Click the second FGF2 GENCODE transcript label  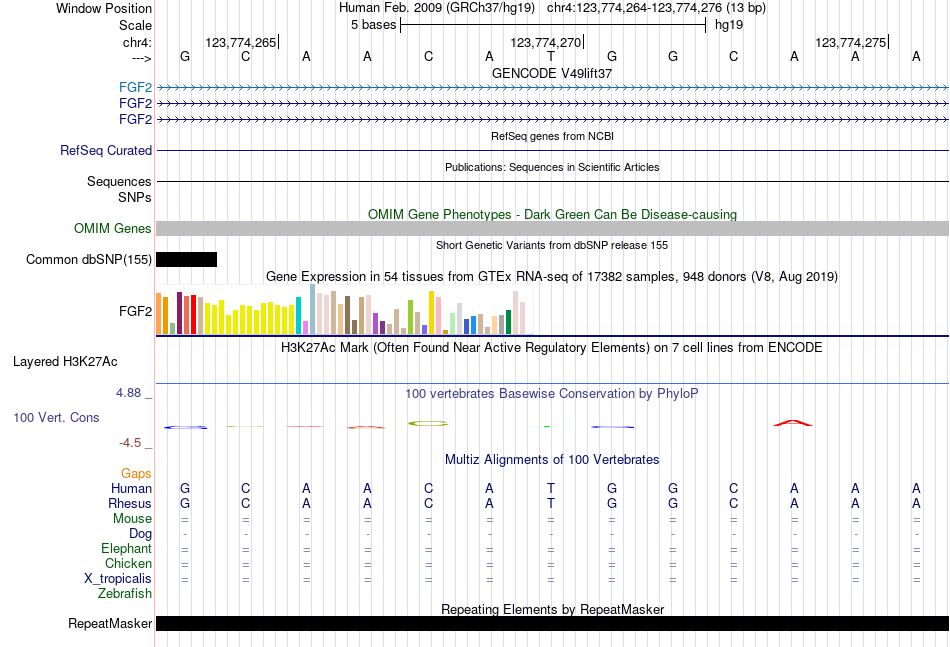pyautogui.click(x=135, y=103)
